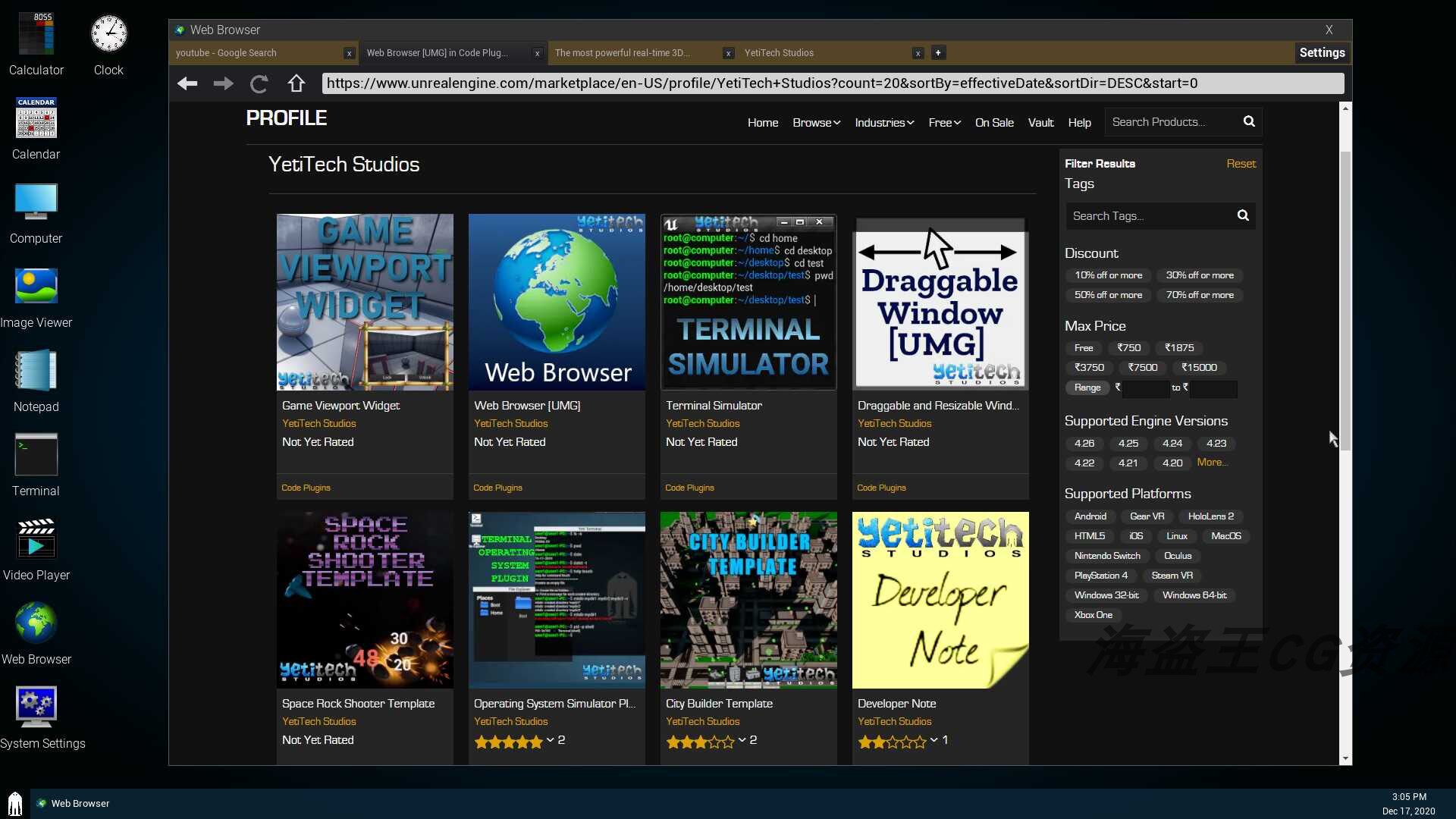Screen dimensions: 1456x819
Task: Toggle the Free max price filter
Action: (1084, 348)
